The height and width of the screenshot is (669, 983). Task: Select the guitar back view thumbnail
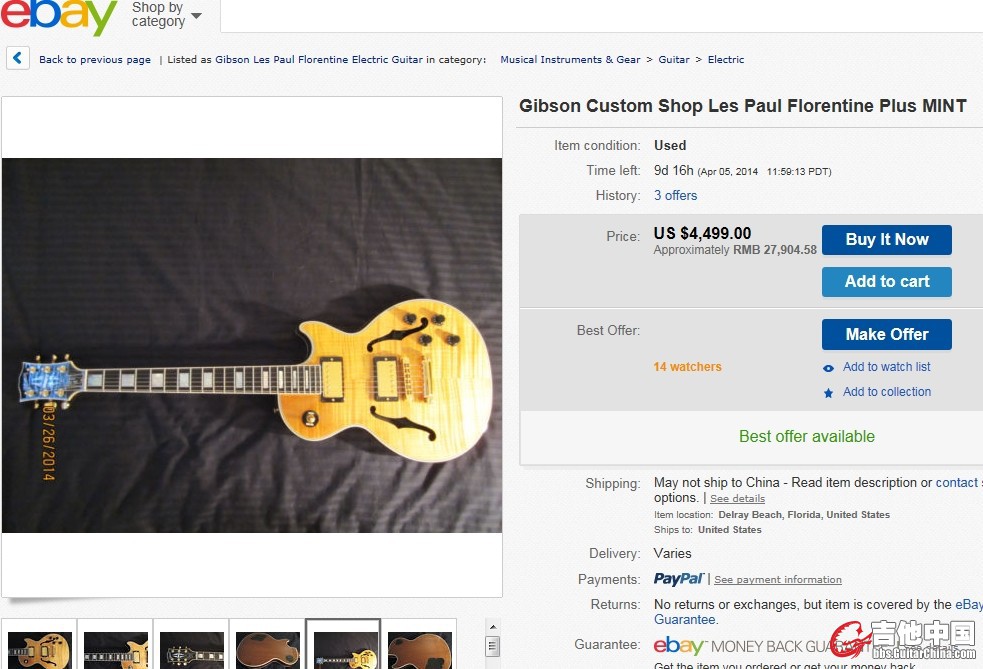(x=268, y=648)
